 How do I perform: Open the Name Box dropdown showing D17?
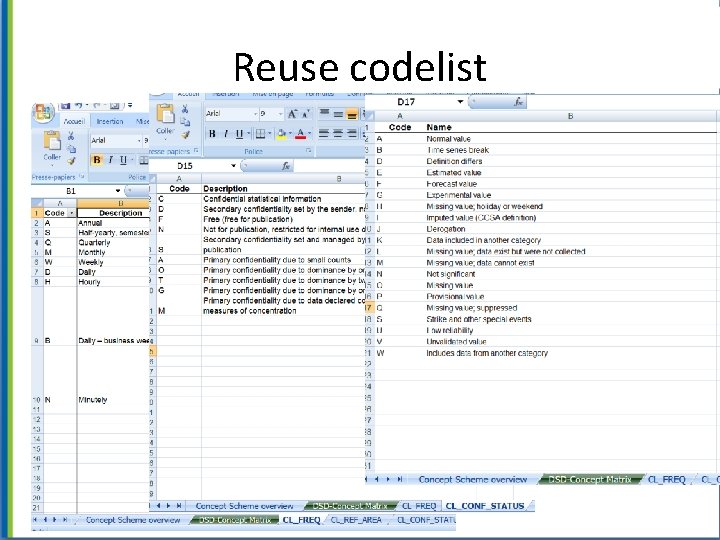click(x=460, y=102)
